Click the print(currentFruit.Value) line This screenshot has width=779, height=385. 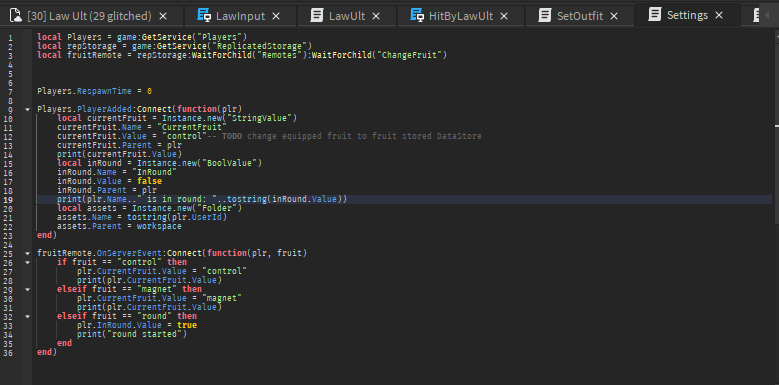[119, 154]
